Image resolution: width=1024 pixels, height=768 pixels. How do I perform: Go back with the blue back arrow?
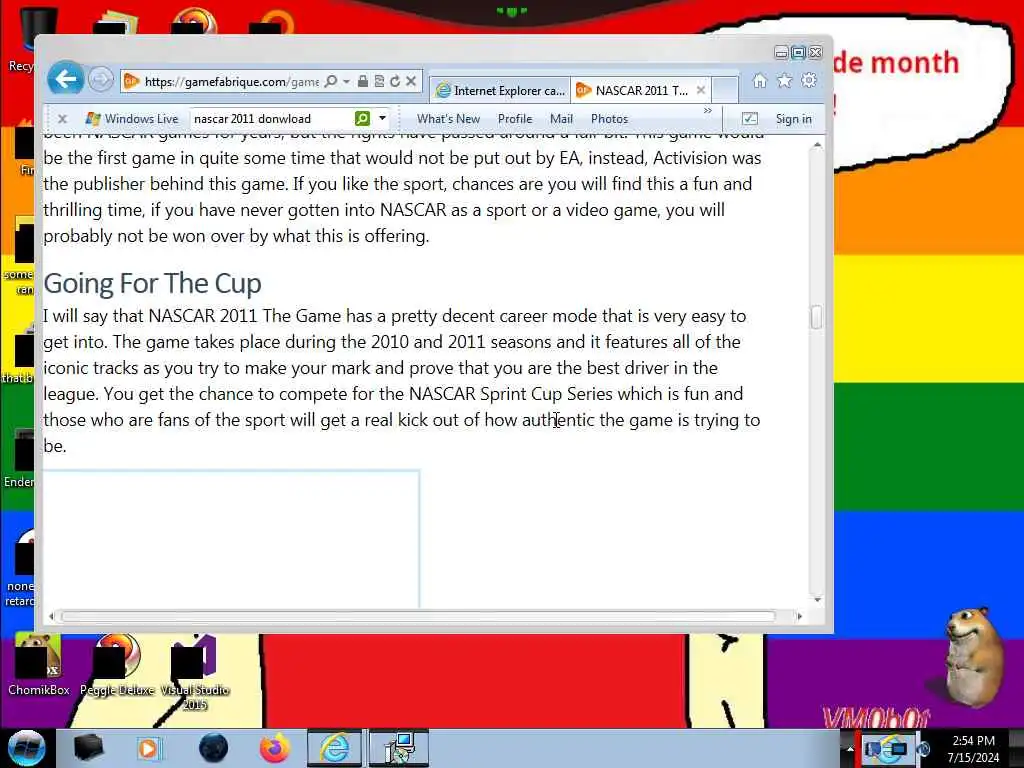(x=65, y=80)
